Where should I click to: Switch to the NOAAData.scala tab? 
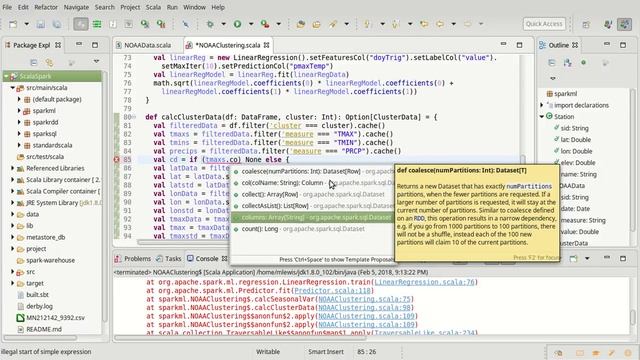pos(147,45)
